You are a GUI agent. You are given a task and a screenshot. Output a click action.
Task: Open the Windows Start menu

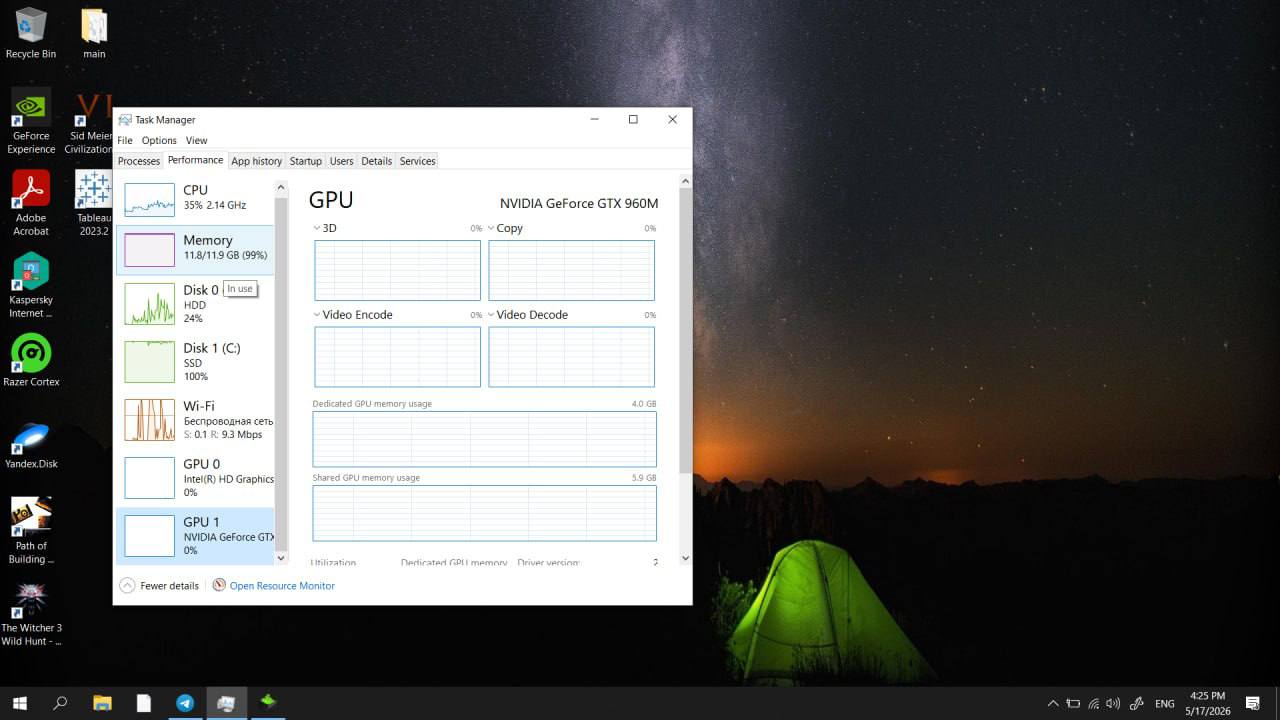(19, 703)
